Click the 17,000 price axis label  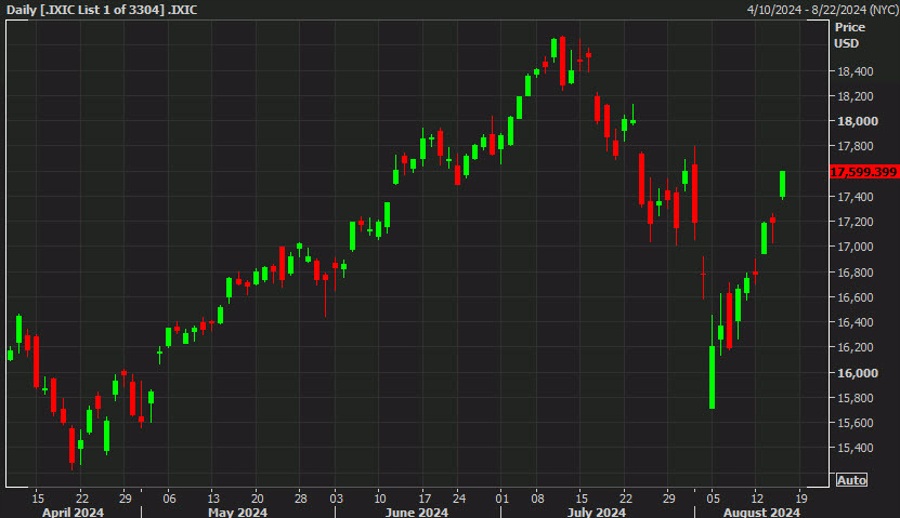coord(855,247)
